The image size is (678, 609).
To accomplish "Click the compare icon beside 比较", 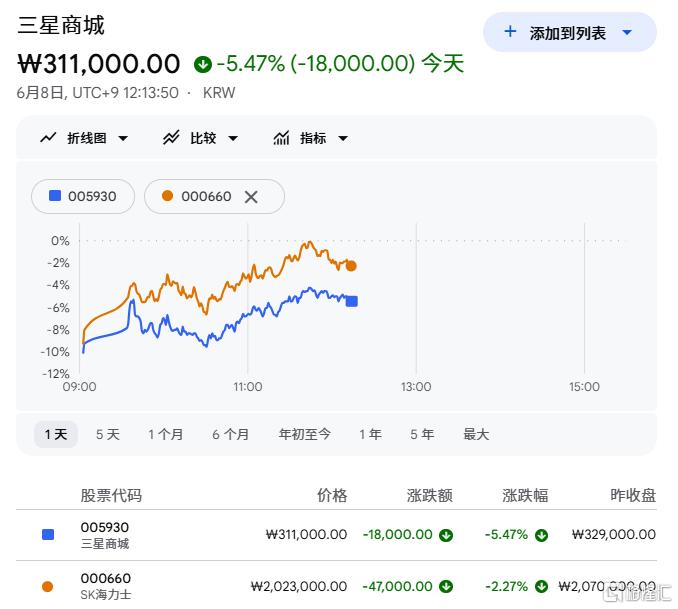I will pos(171,138).
